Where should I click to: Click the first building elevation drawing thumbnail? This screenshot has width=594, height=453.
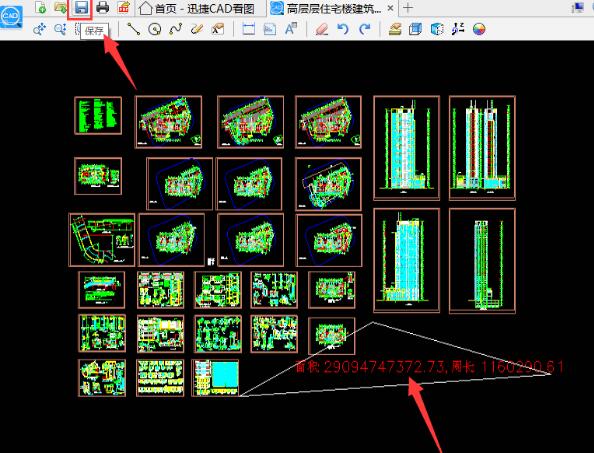(x=406, y=148)
